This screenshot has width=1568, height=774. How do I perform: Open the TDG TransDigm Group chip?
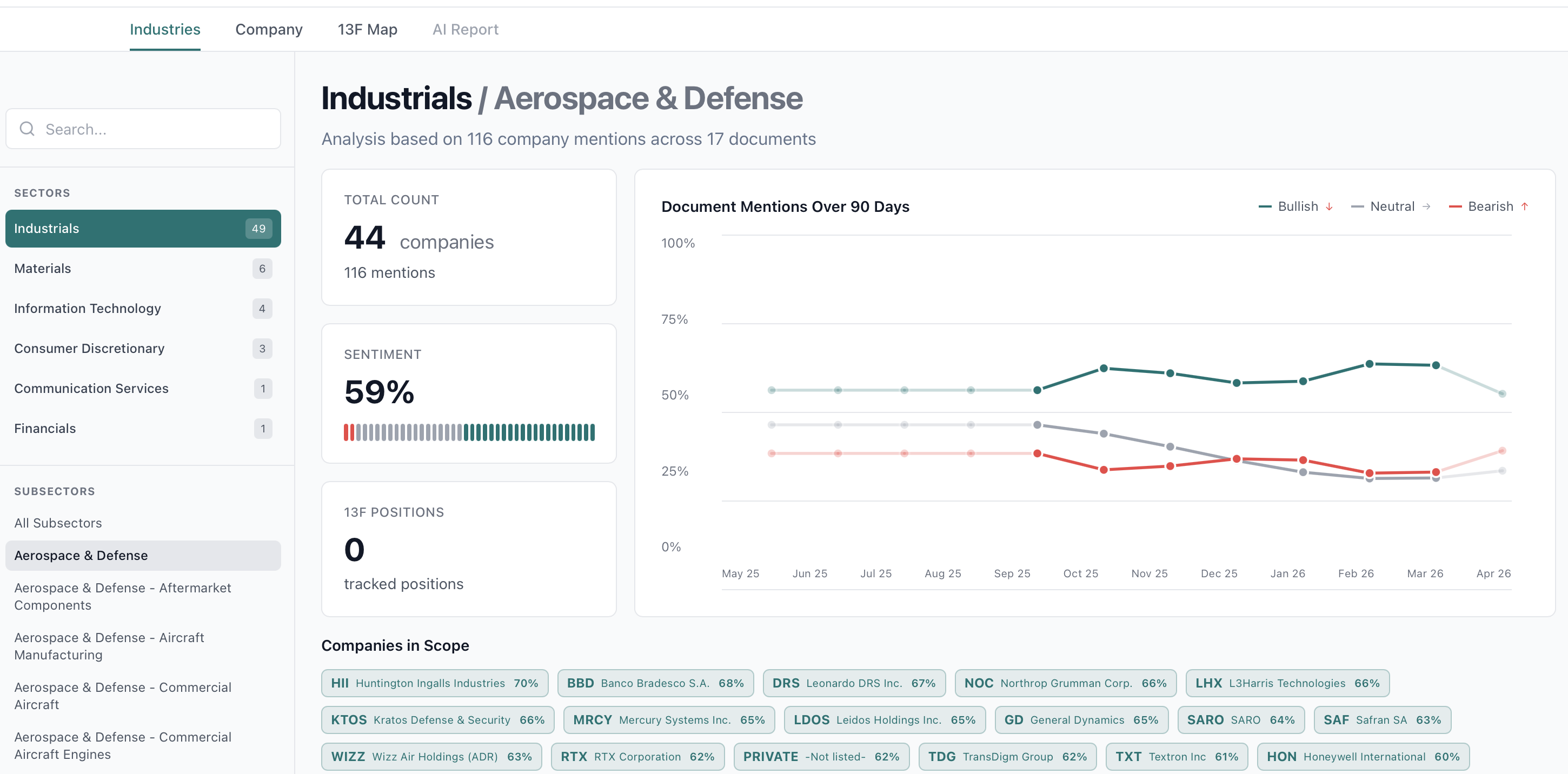1007,756
